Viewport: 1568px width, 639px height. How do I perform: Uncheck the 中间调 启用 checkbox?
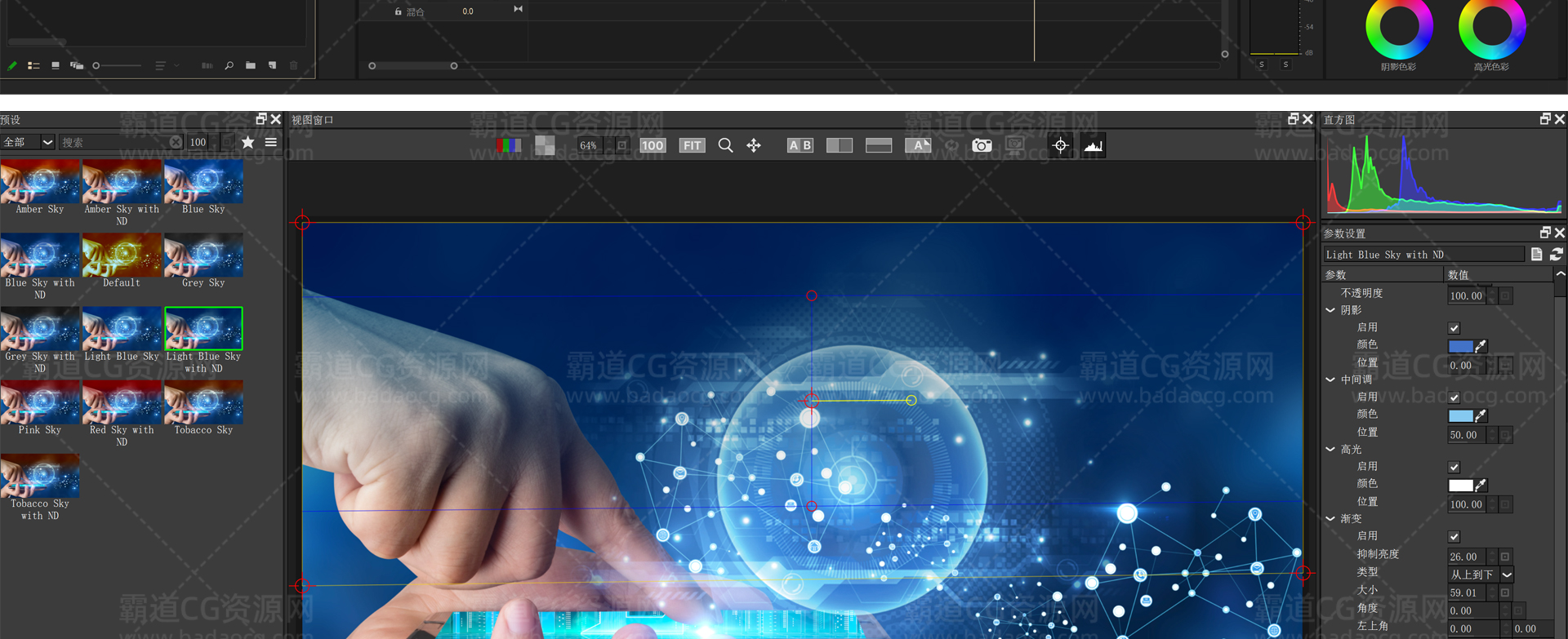tap(1454, 397)
